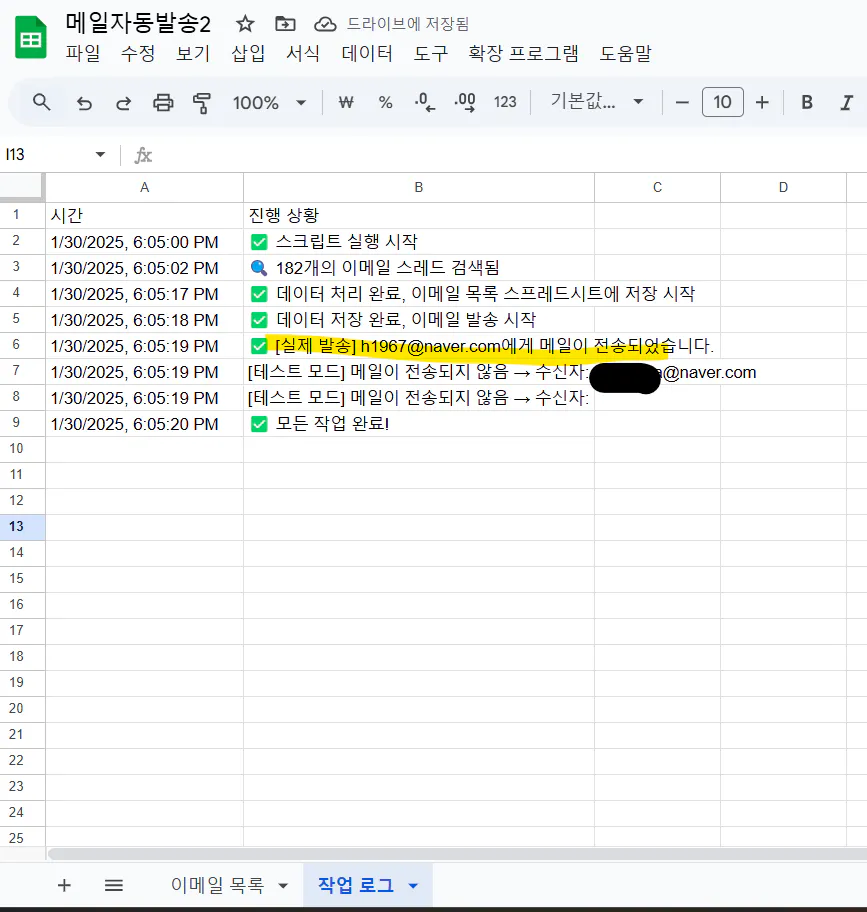Viewport: 867px width, 912px height.
Task: Open the all sheets list button
Action: pyautogui.click(x=113, y=885)
